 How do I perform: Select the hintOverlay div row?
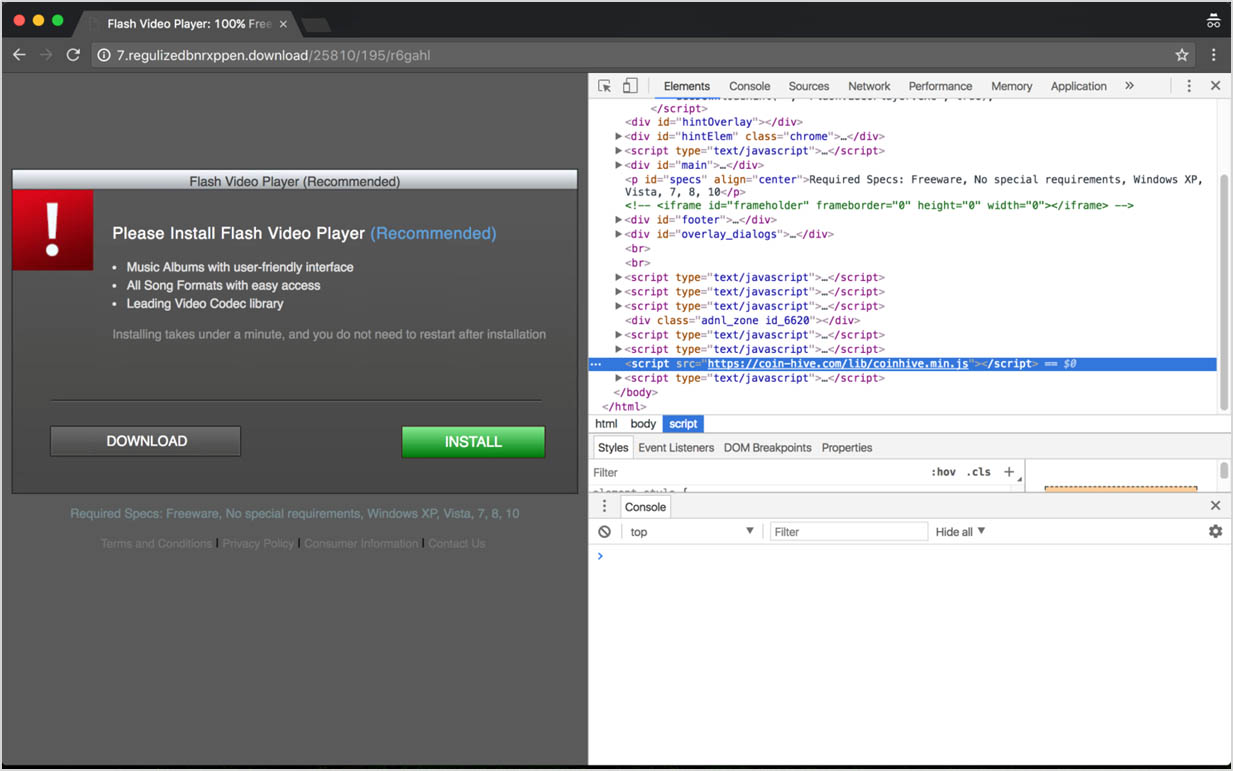(713, 122)
